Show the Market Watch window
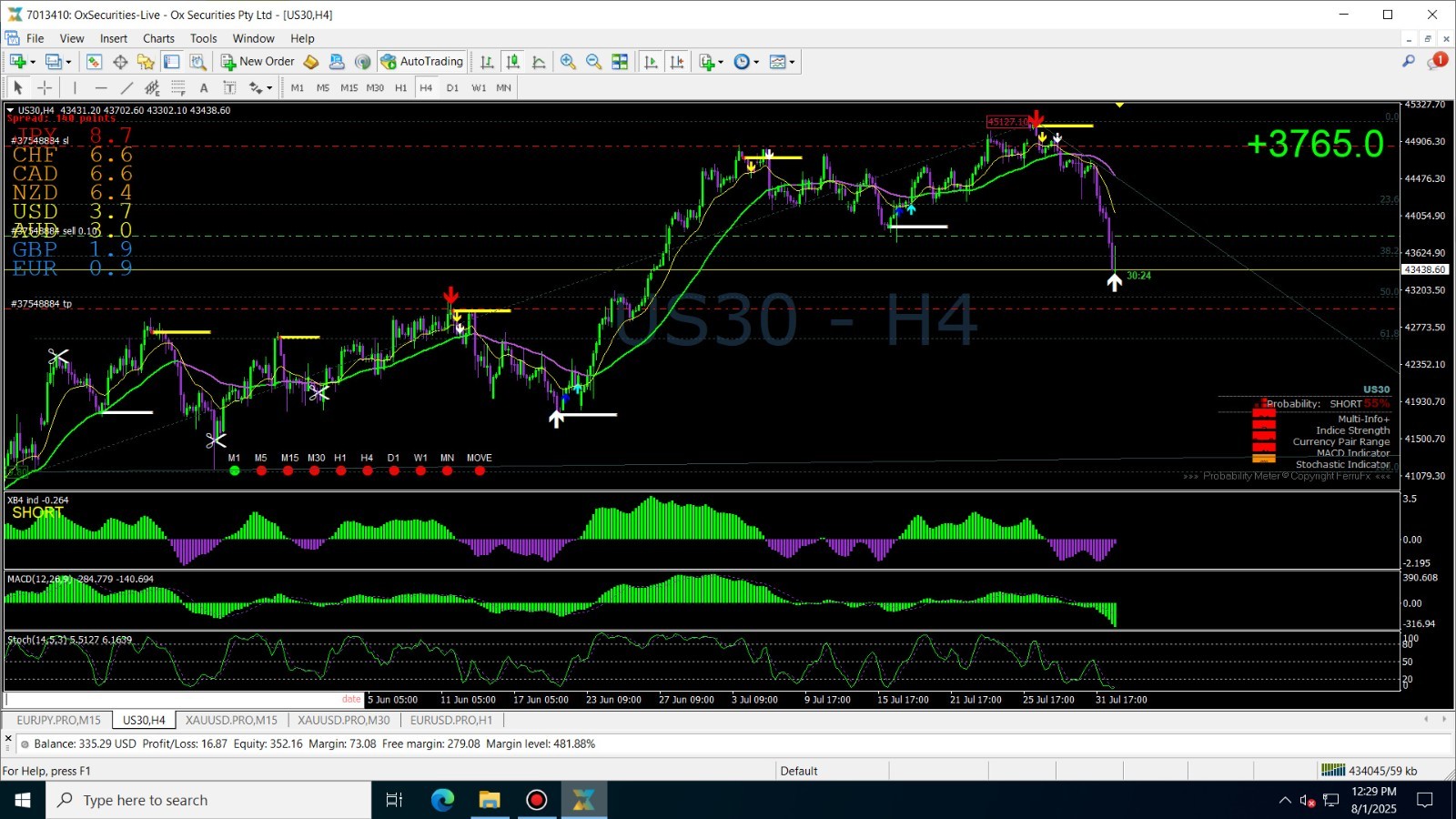 (94, 62)
